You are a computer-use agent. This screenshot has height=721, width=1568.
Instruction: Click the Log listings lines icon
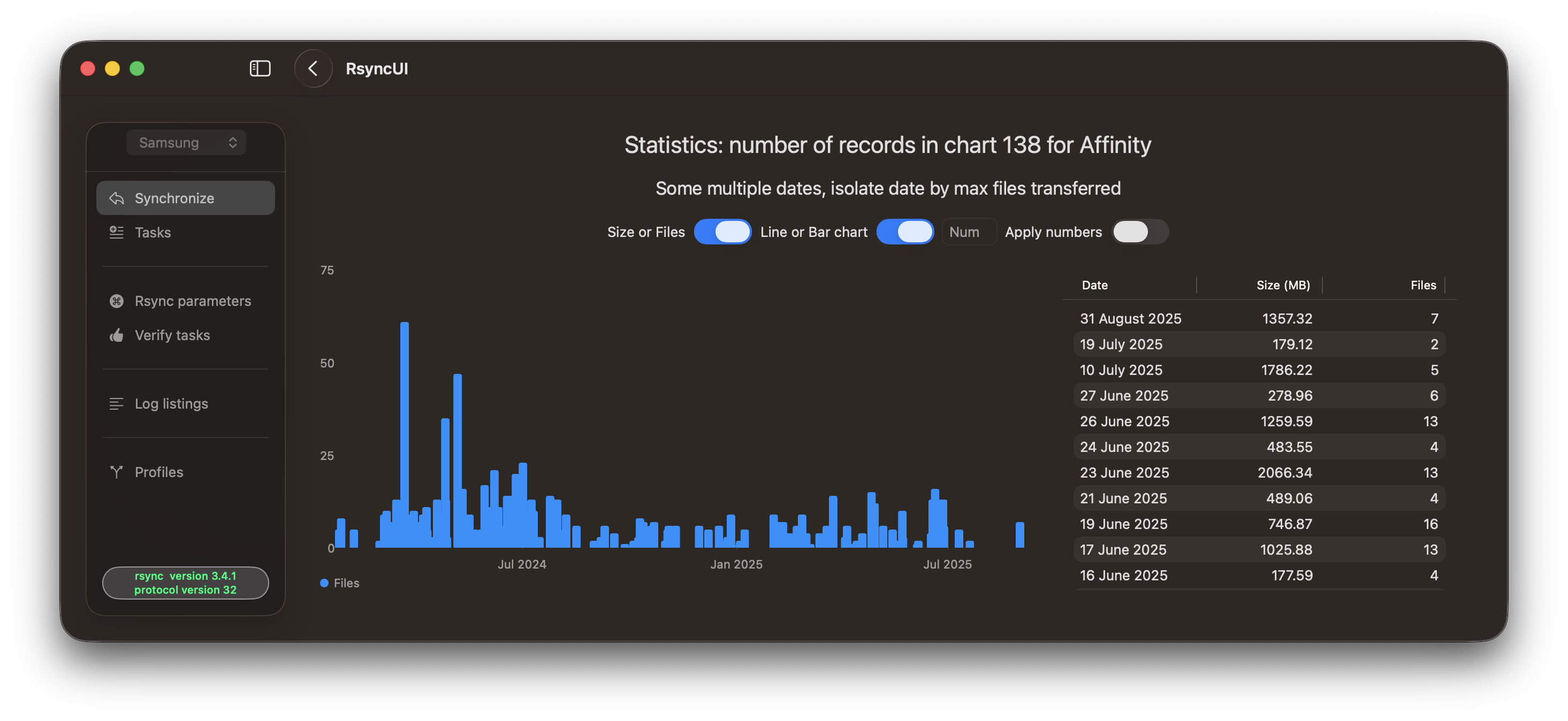(116, 404)
